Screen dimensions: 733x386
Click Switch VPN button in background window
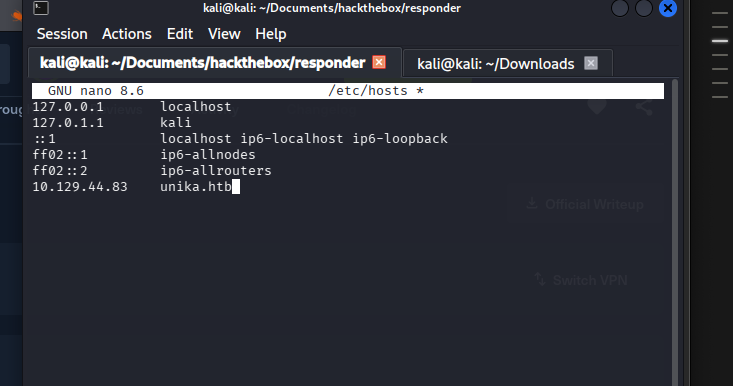click(581, 280)
